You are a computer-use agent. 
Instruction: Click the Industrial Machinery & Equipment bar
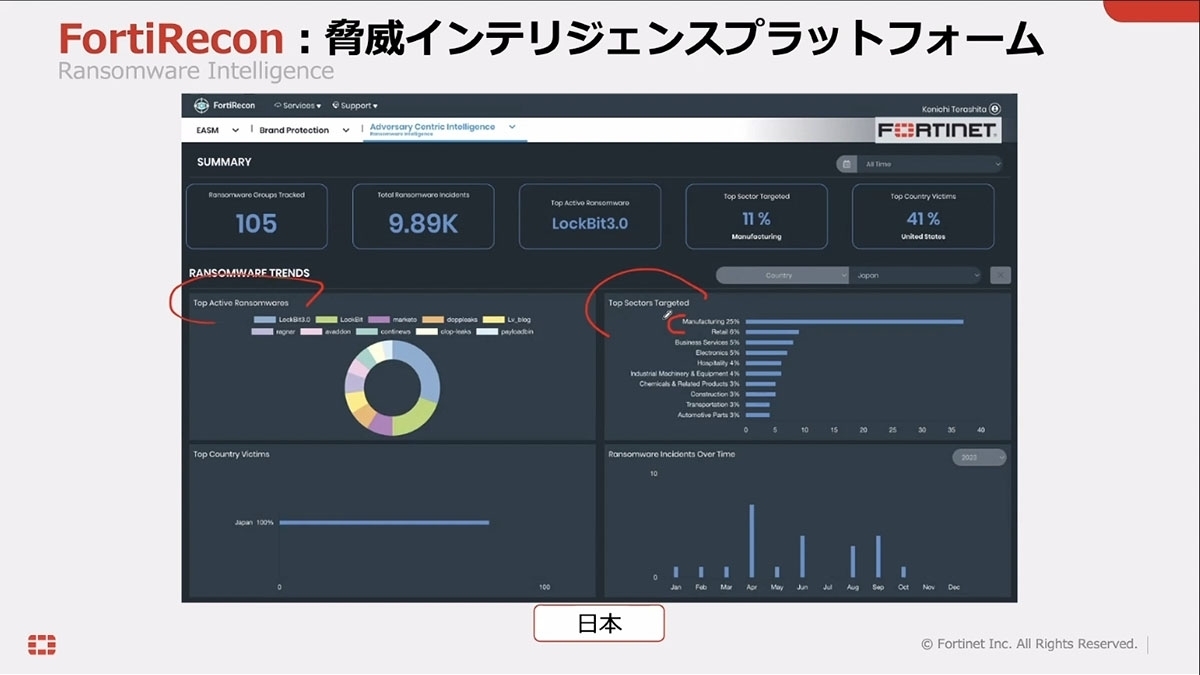763,373
